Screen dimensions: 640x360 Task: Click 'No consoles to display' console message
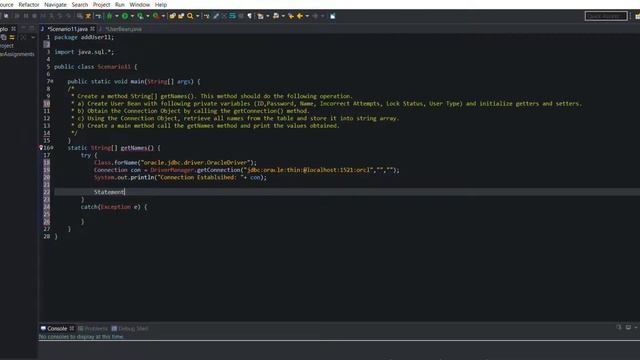81,337
